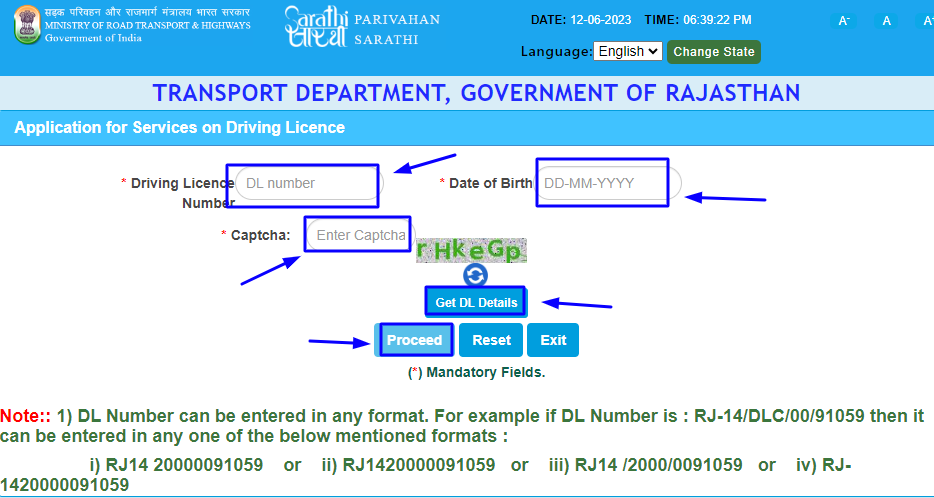
Task: Click the Application for Services on Driving Licence title
Action: (x=179, y=127)
